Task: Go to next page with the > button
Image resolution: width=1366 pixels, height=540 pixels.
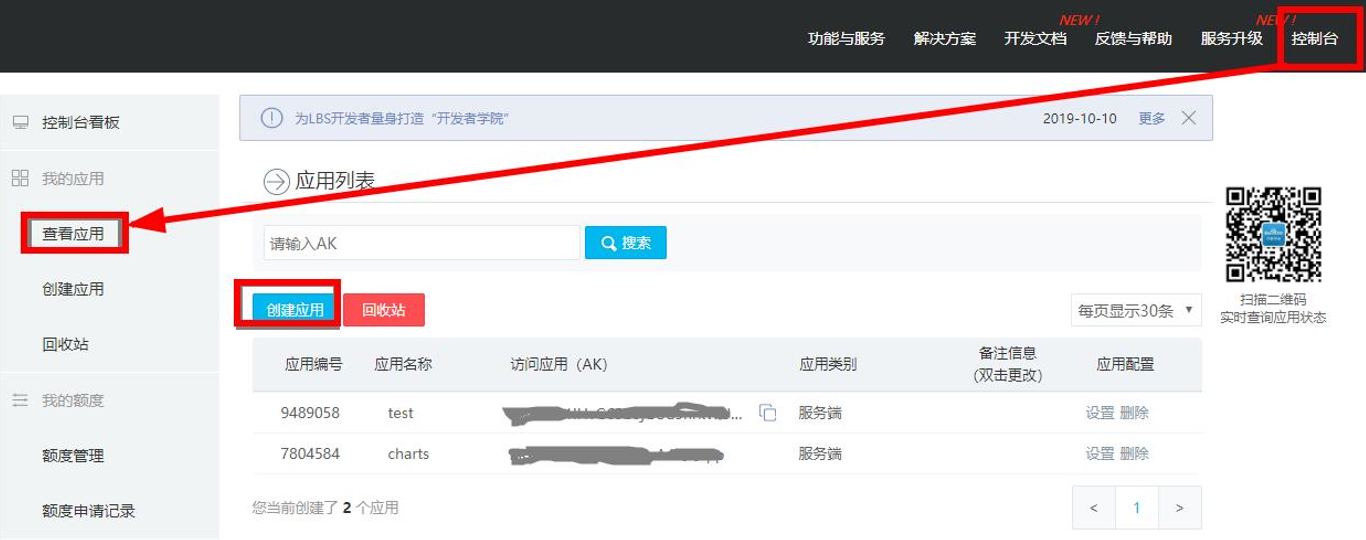Action: click(x=1180, y=508)
